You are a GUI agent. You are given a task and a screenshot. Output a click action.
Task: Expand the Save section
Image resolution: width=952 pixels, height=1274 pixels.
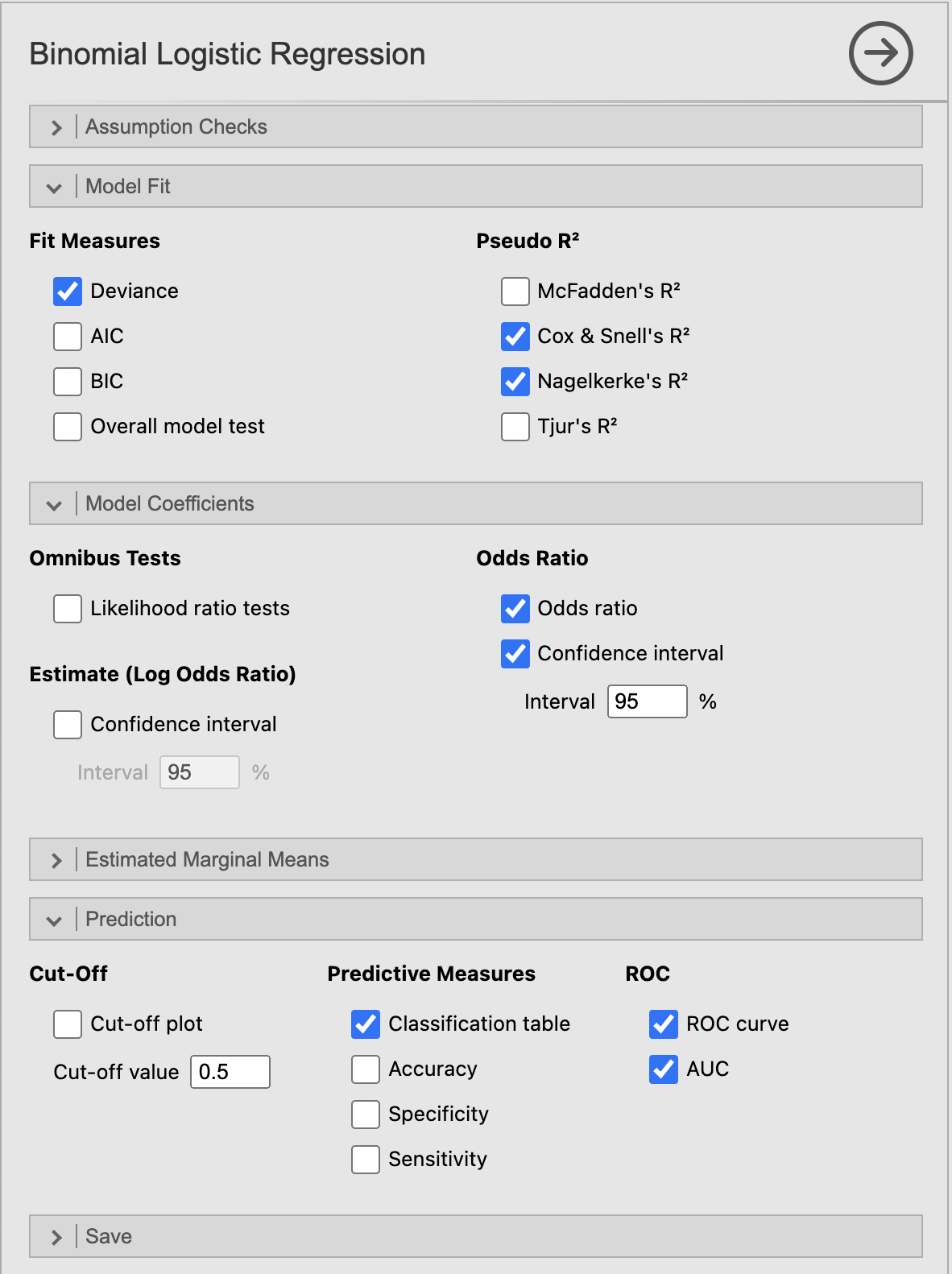[x=476, y=1236]
